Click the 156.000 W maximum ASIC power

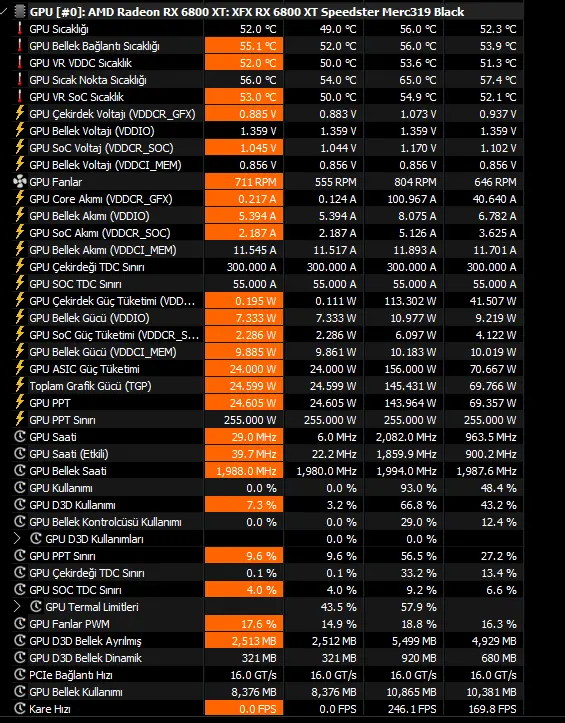coord(410,369)
